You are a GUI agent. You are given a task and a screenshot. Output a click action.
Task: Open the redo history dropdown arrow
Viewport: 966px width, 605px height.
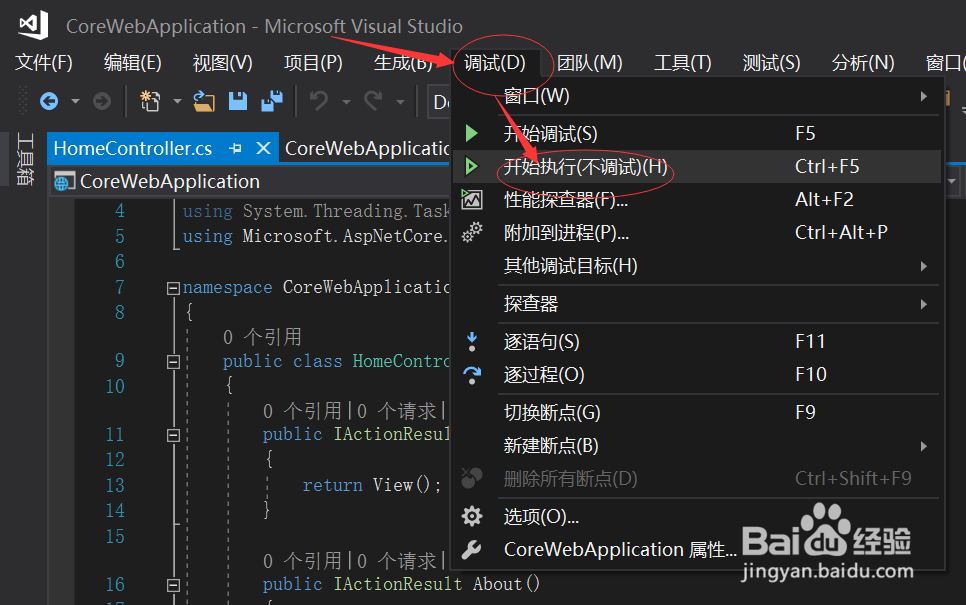400,101
